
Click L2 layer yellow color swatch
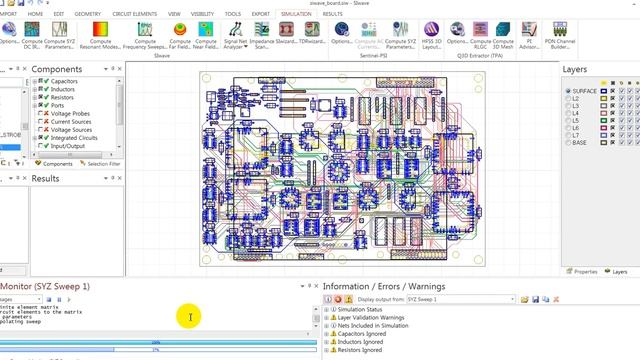[x=604, y=98]
